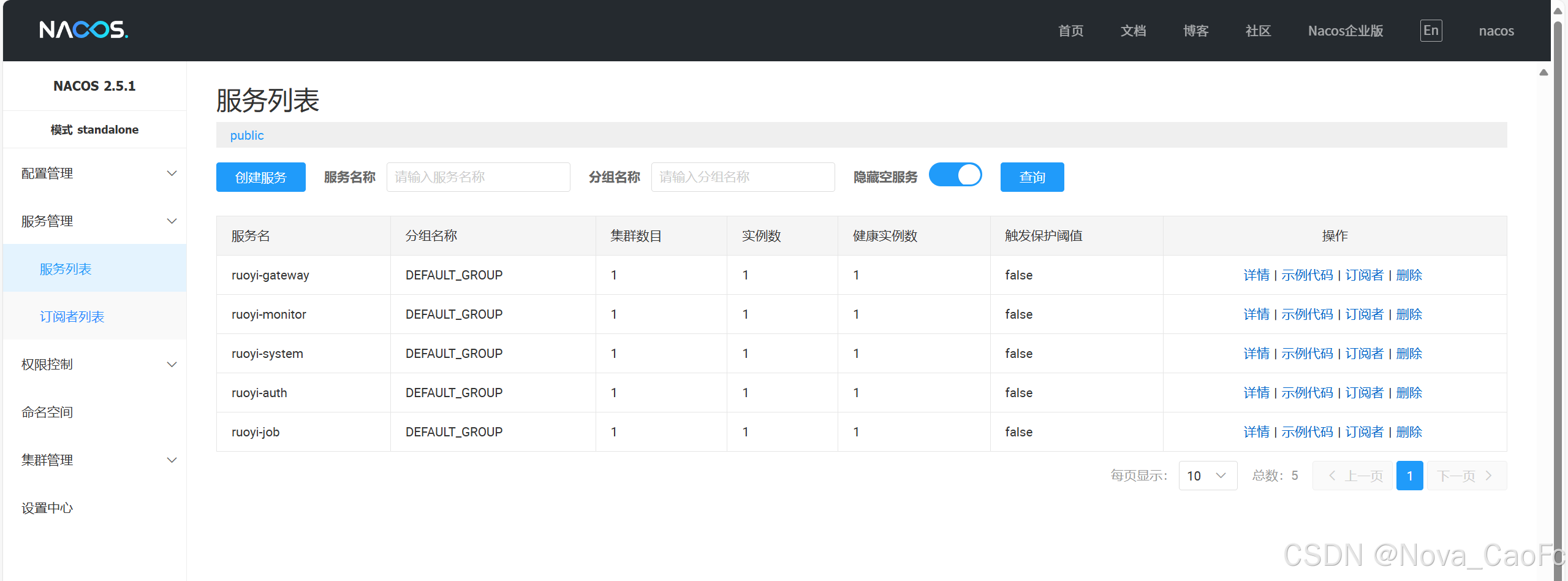
Task: Open 首页 in top navigation
Action: coord(1070,31)
